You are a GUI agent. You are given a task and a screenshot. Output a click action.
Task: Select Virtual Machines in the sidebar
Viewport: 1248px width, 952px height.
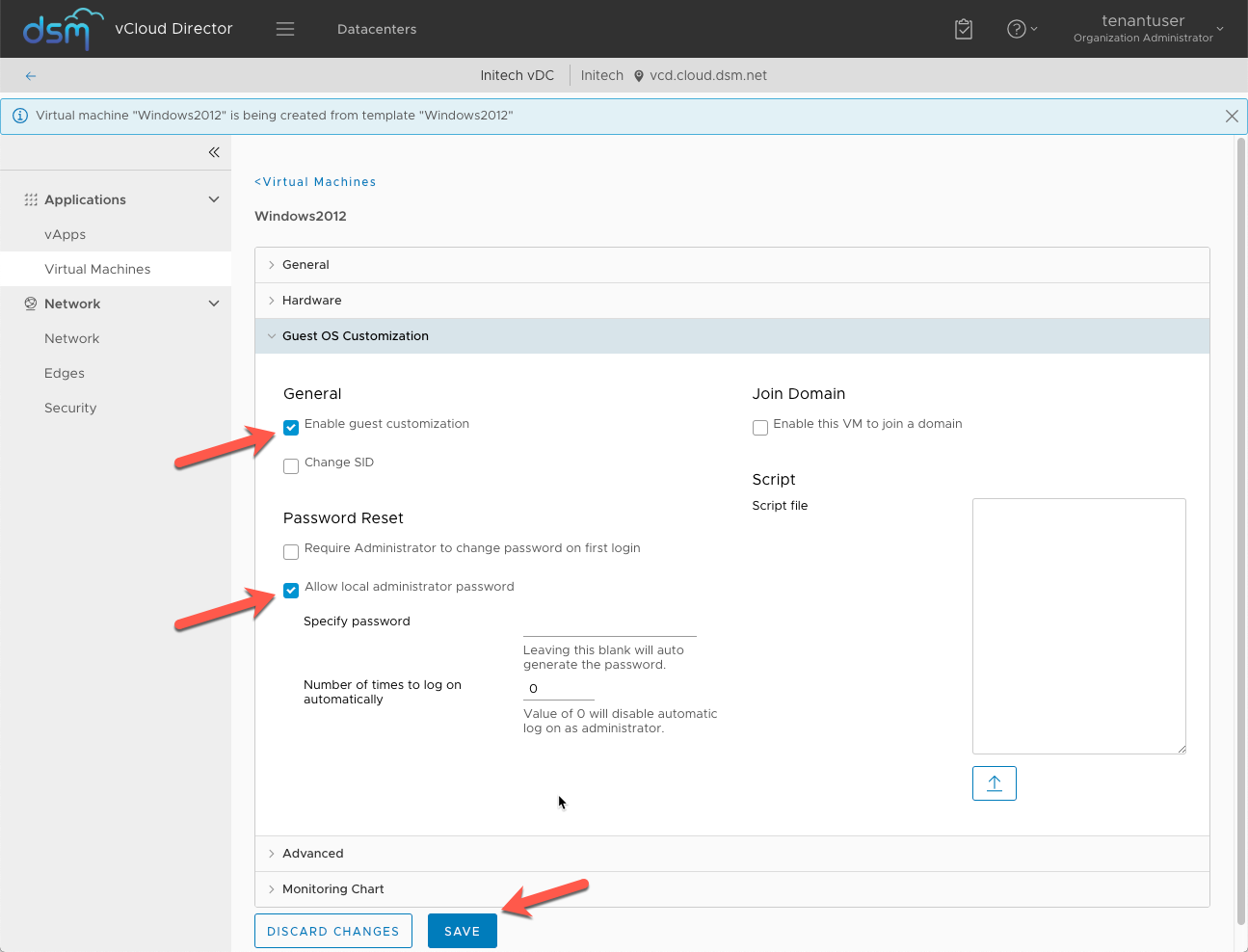pos(116,269)
